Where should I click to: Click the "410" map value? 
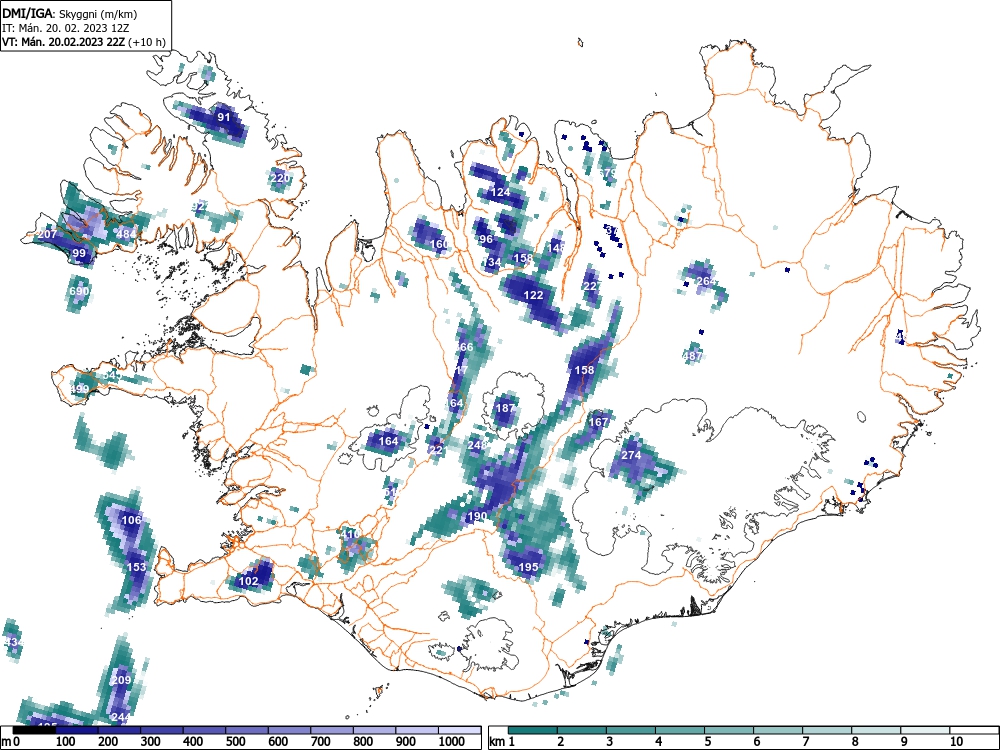351,534
